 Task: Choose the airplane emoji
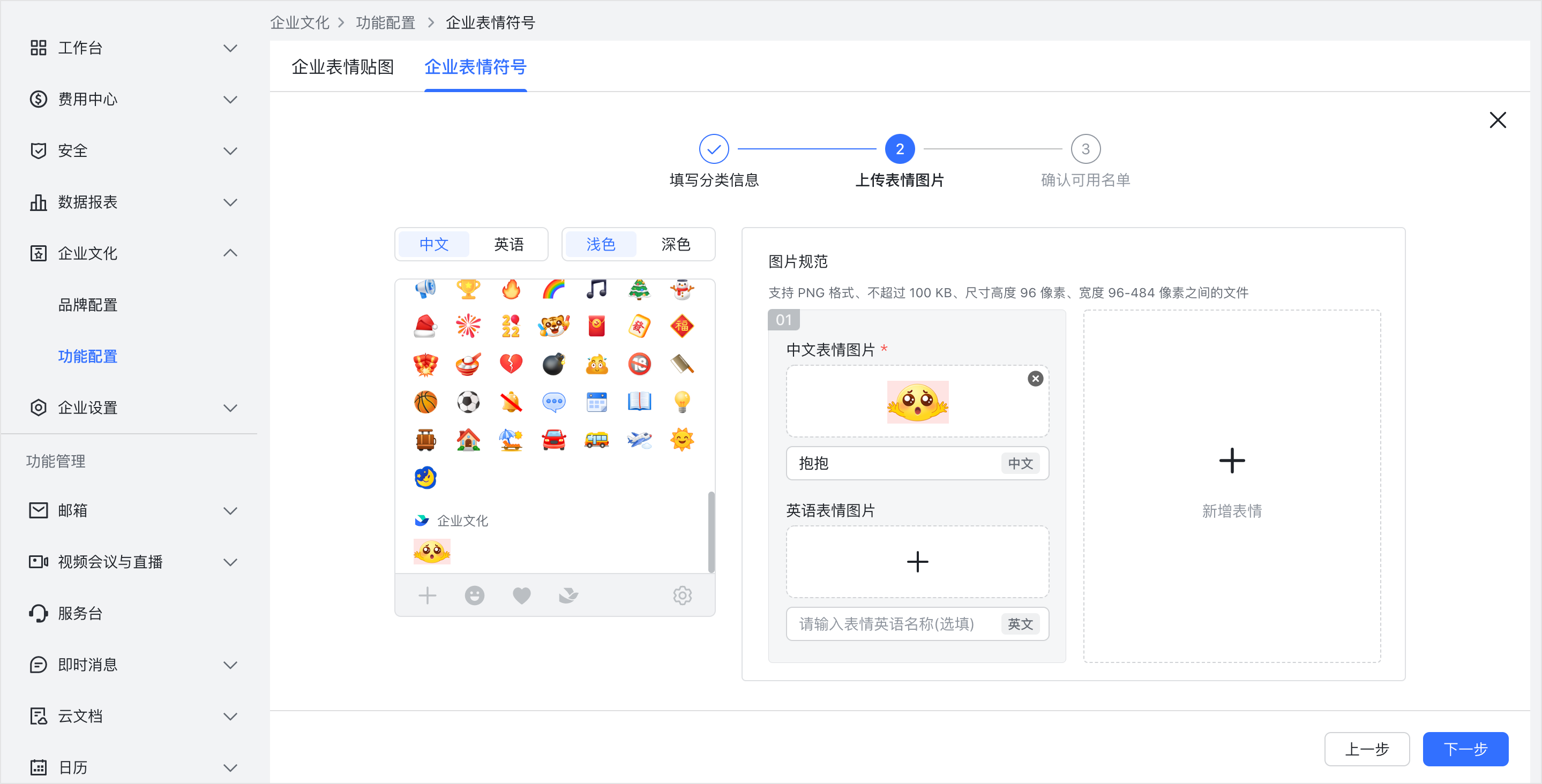[639, 440]
